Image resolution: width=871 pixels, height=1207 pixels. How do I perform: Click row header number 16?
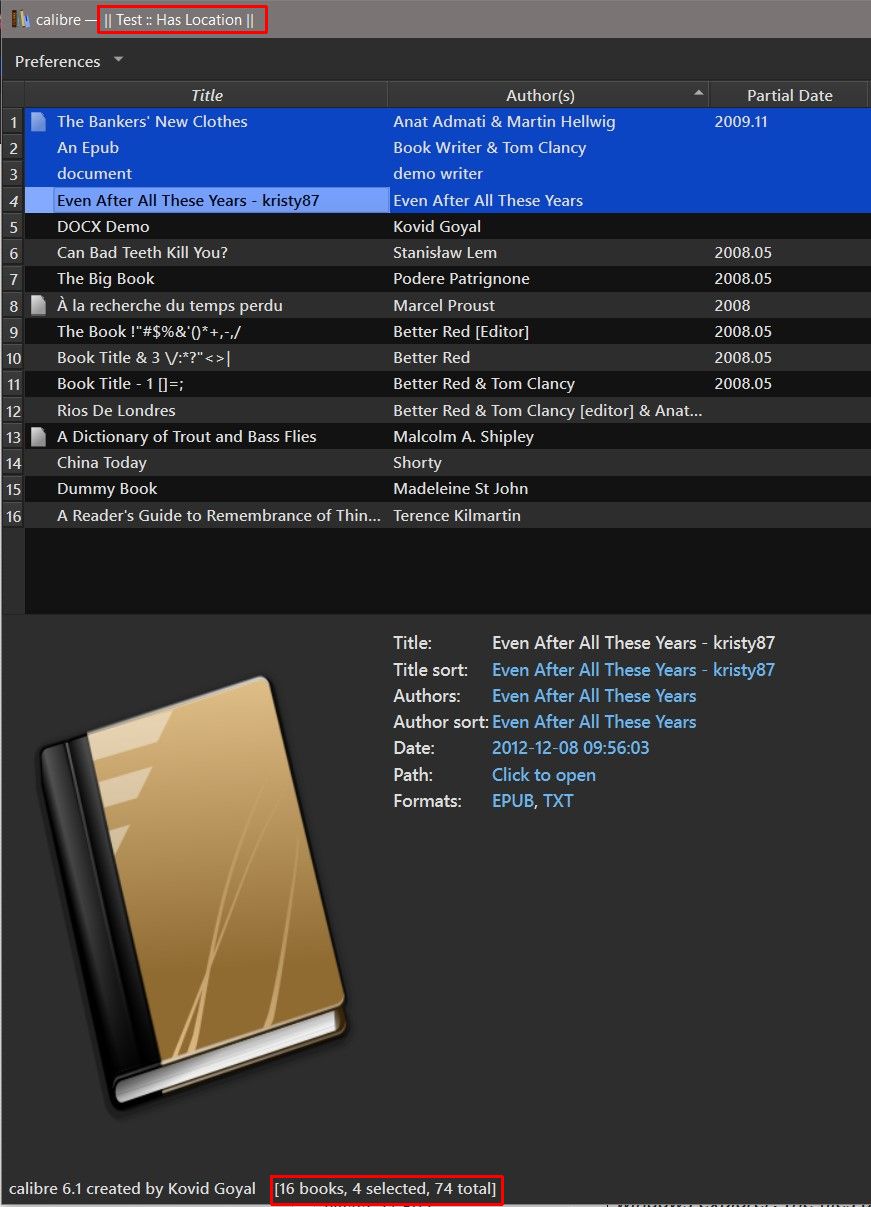tap(13, 516)
